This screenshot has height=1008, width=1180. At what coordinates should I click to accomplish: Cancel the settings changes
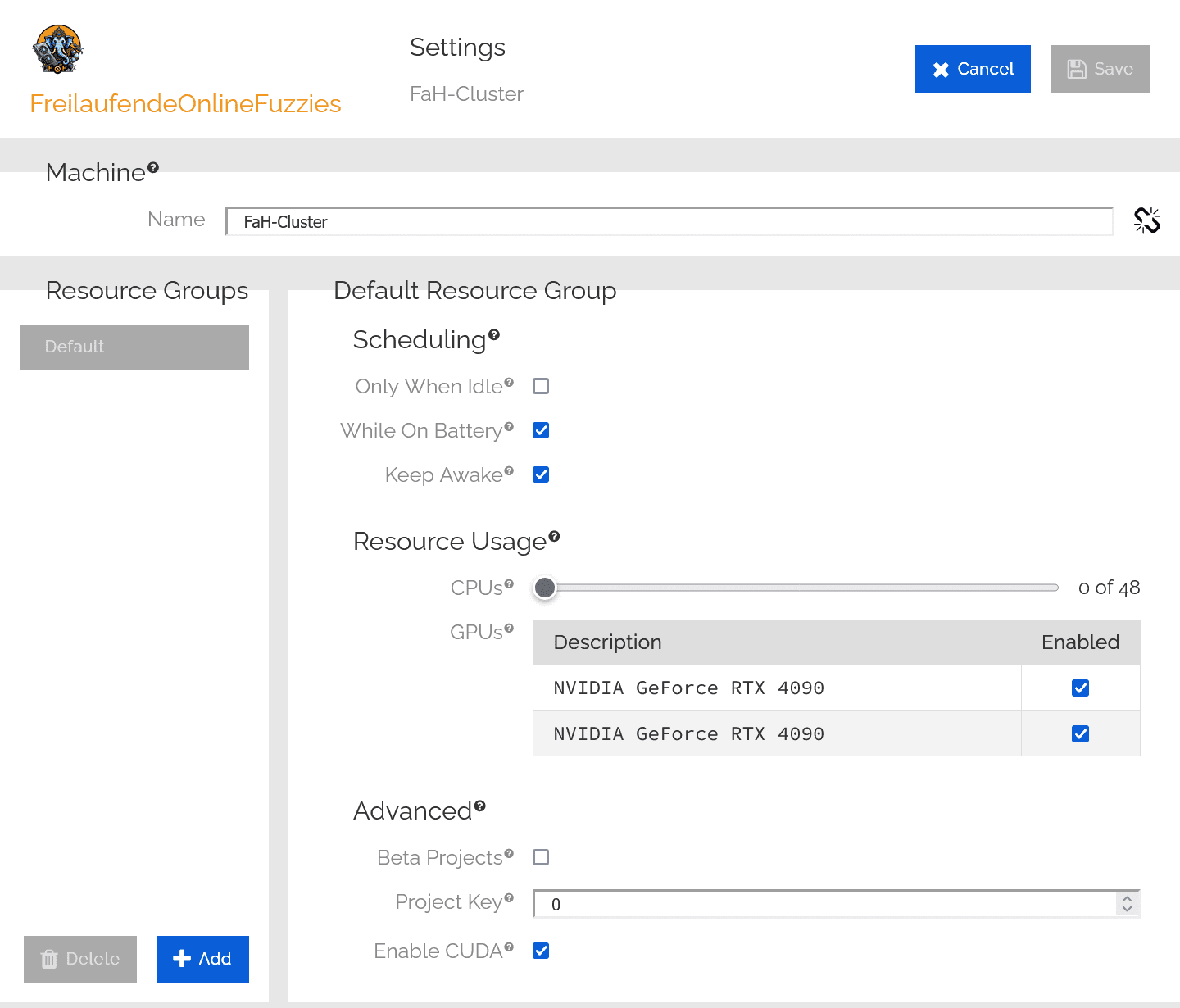click(973, 69)
